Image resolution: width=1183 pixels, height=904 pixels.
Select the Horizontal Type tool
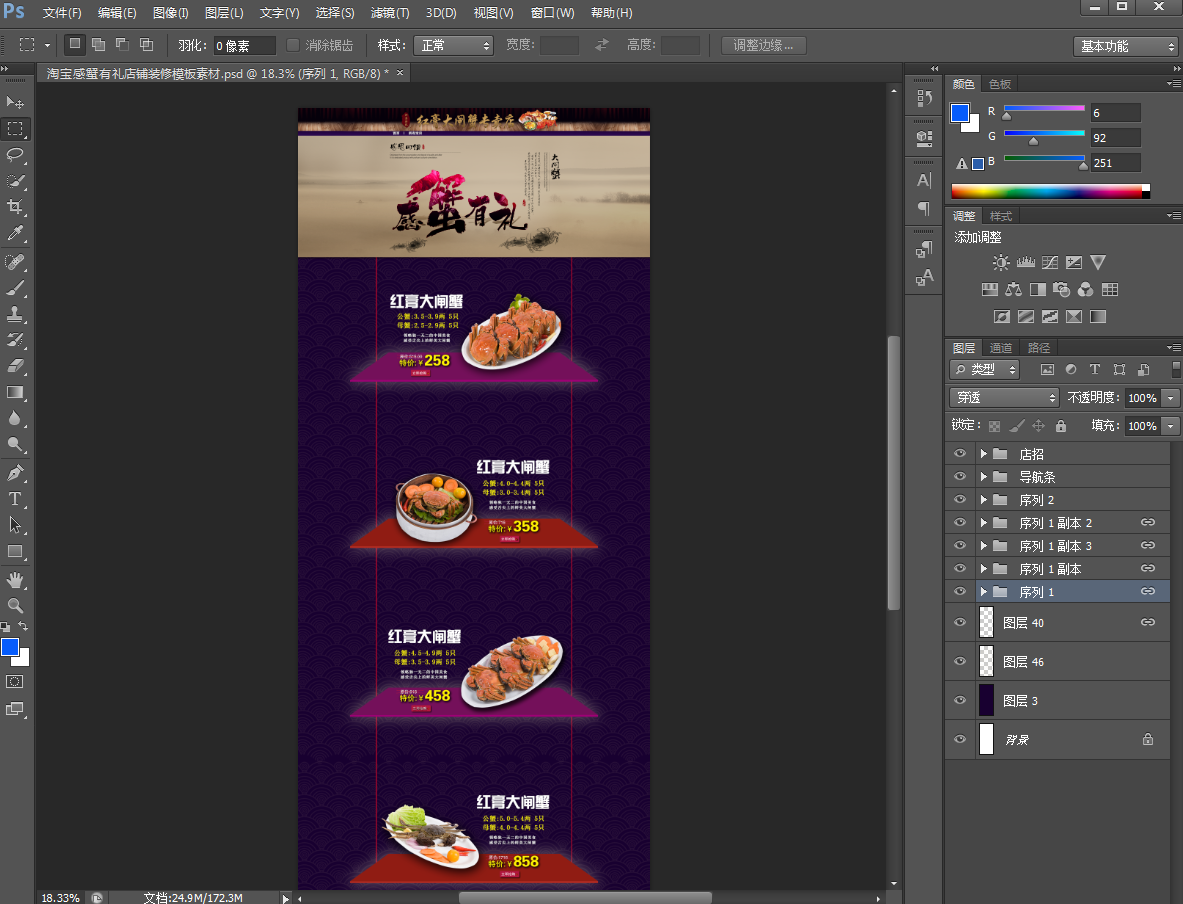click(x=16, y=499)
